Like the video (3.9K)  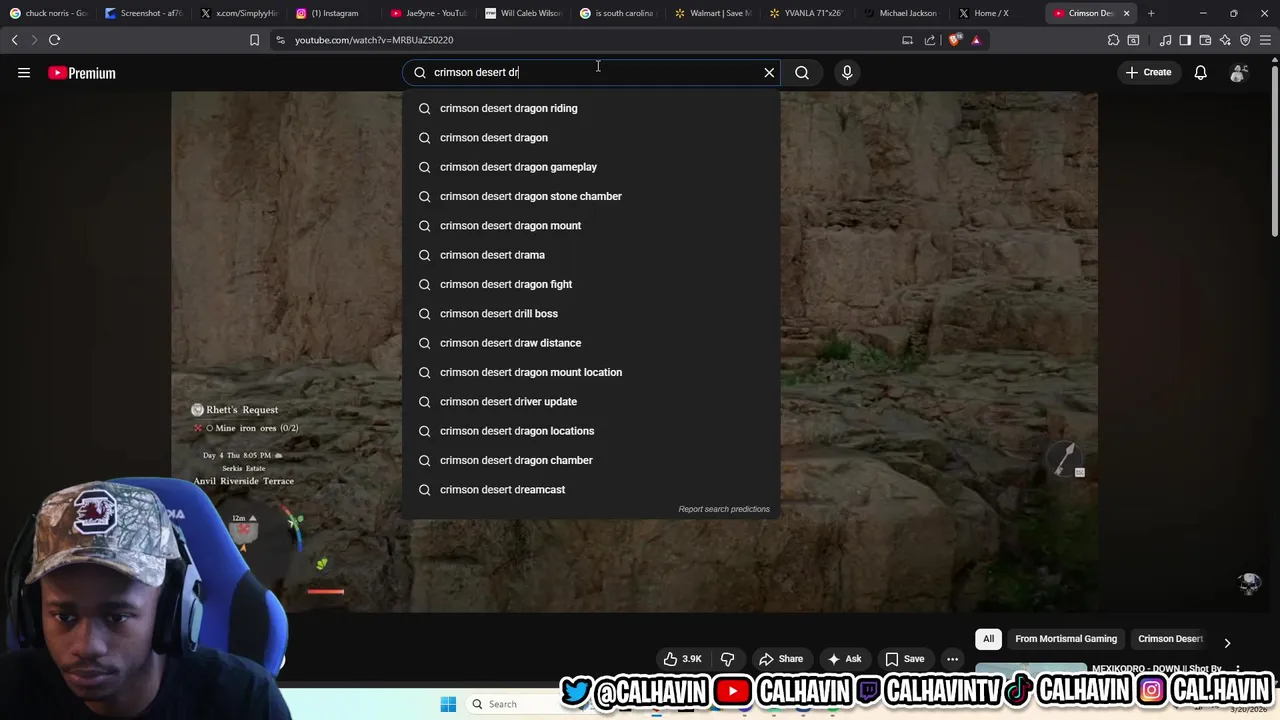682,659
